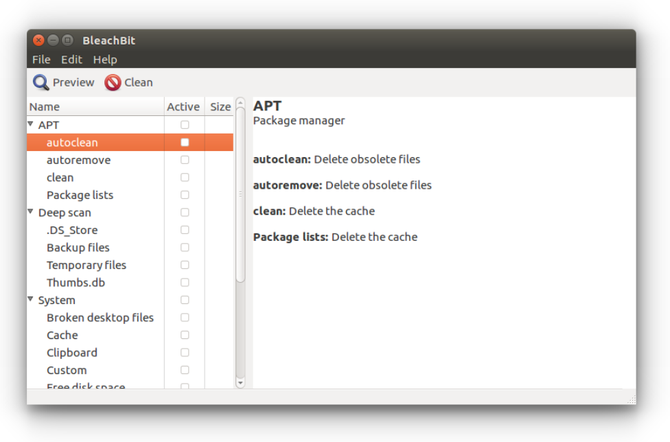
Task: Check the Temporary files checkbox
Action: [x=184, y=265]
